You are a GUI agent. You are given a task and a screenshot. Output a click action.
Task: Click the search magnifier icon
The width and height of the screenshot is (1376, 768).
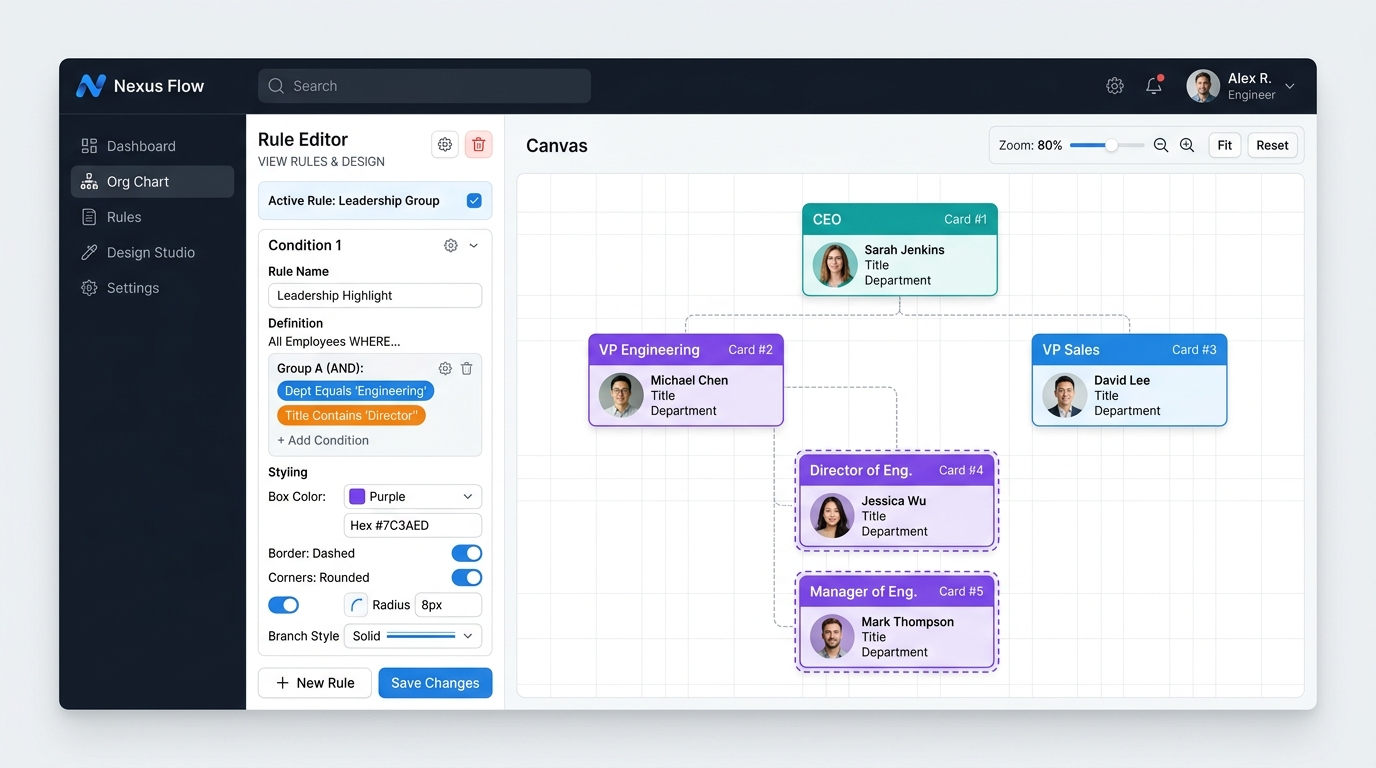tap(277, 86)
